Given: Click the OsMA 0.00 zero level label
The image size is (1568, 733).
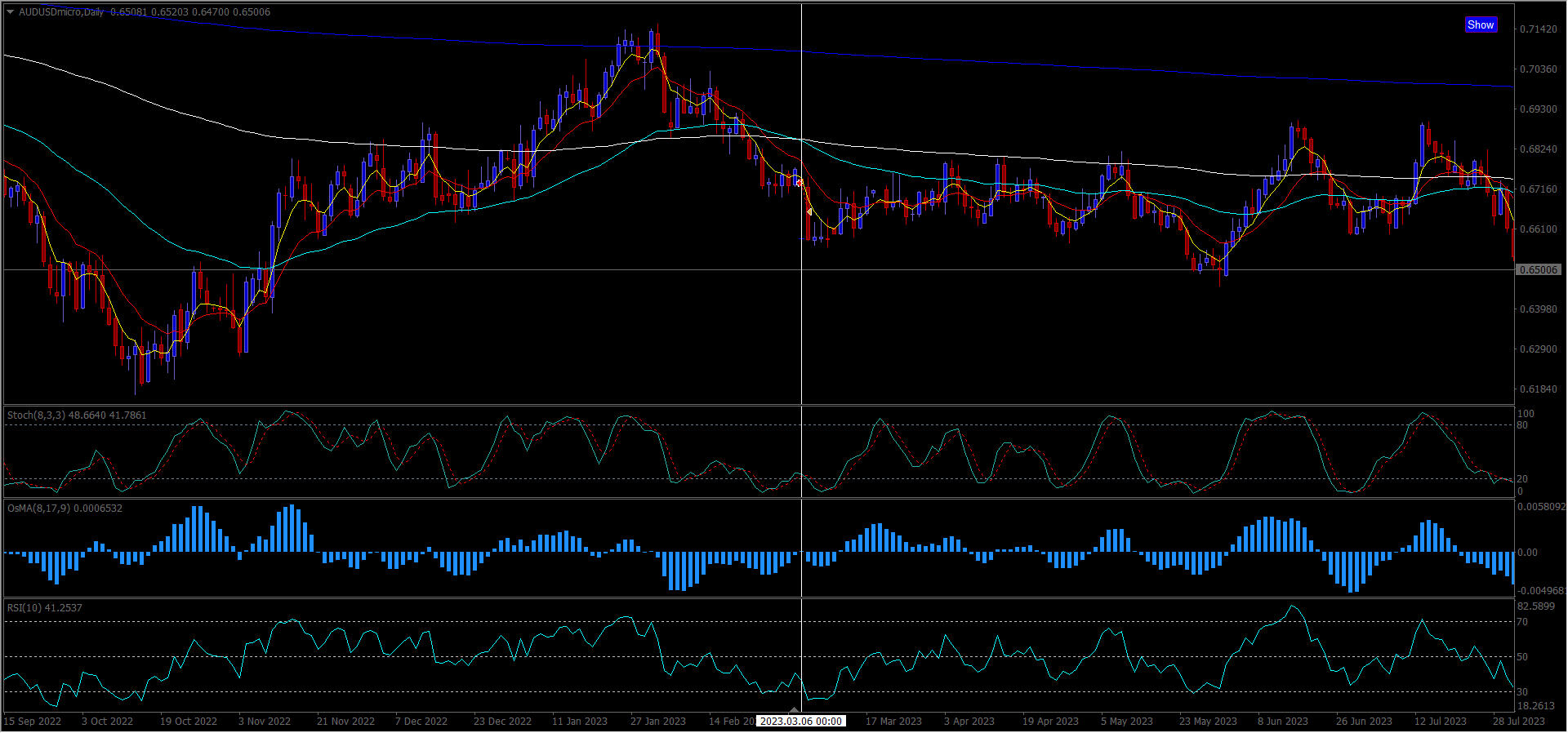Looking at the screenshot, I should [1526, 553].
